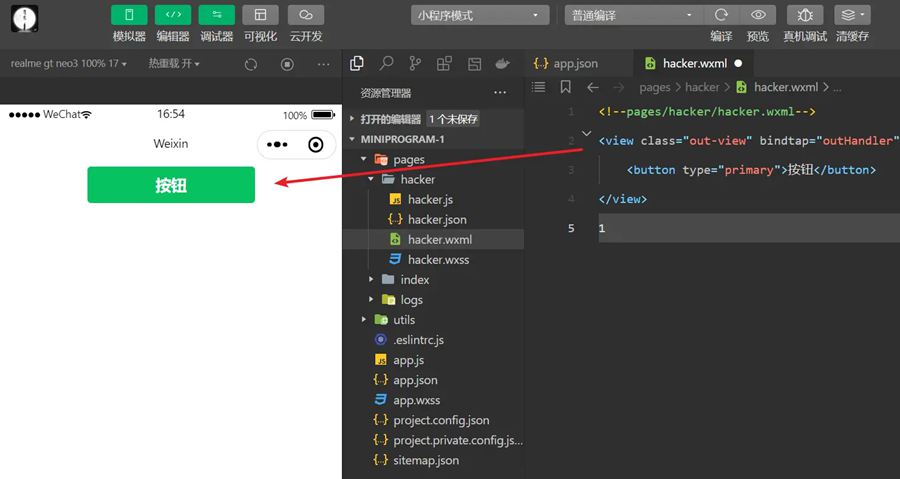Toggle the Debugger panel button

coord(217,15)
